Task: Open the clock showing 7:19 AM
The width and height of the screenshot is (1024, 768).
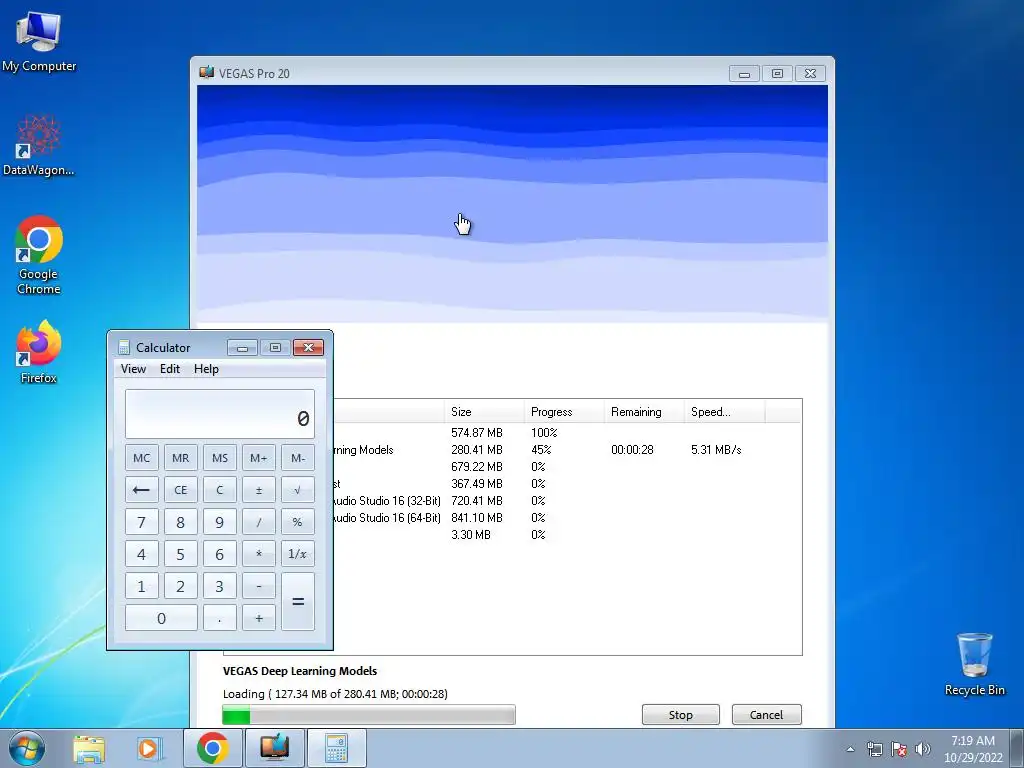Action: click(972, 749)
